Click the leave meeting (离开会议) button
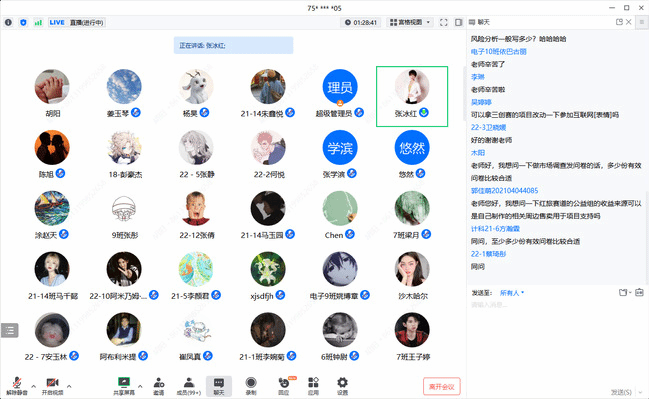Viewport: 649px width, 399px height. 442,387
